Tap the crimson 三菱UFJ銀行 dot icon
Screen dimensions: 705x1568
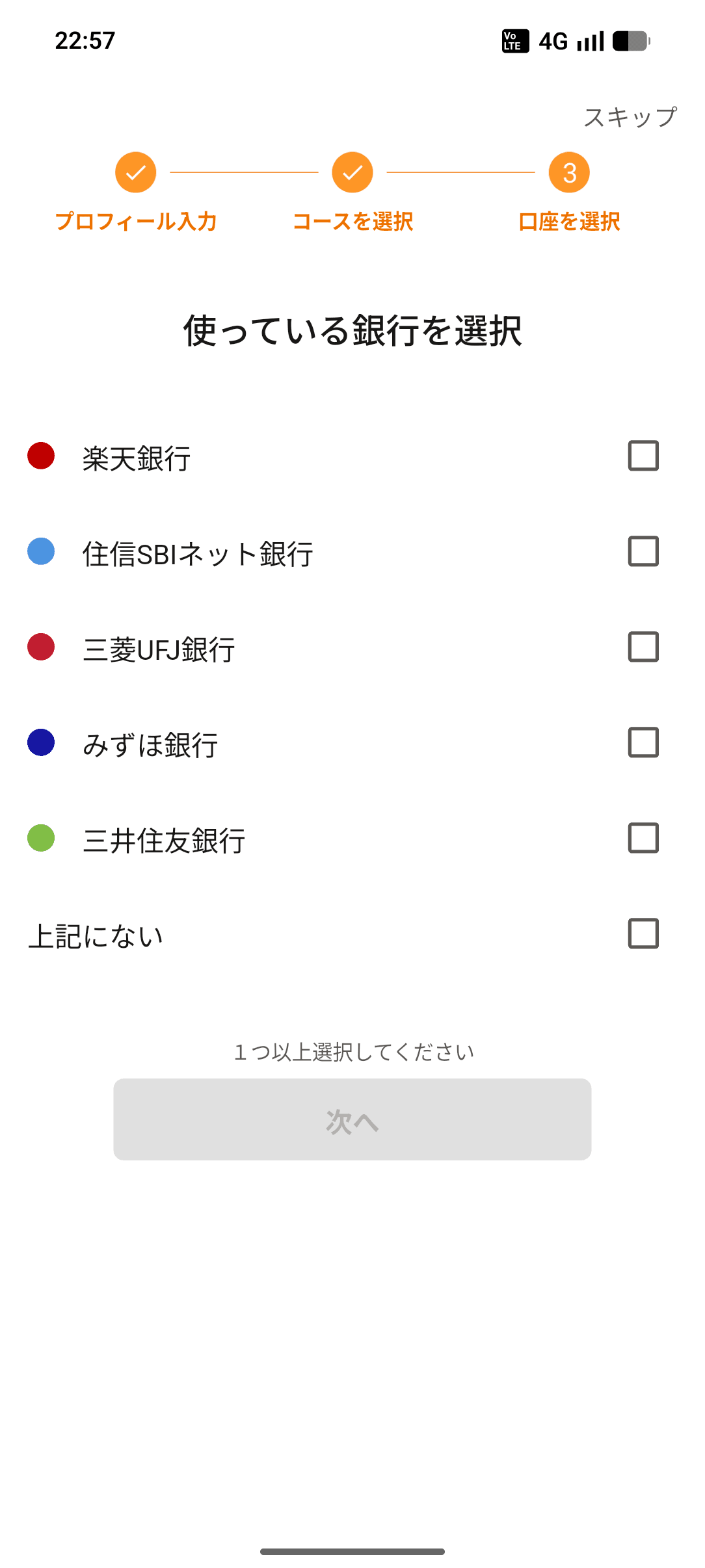[x=41, y=647]
